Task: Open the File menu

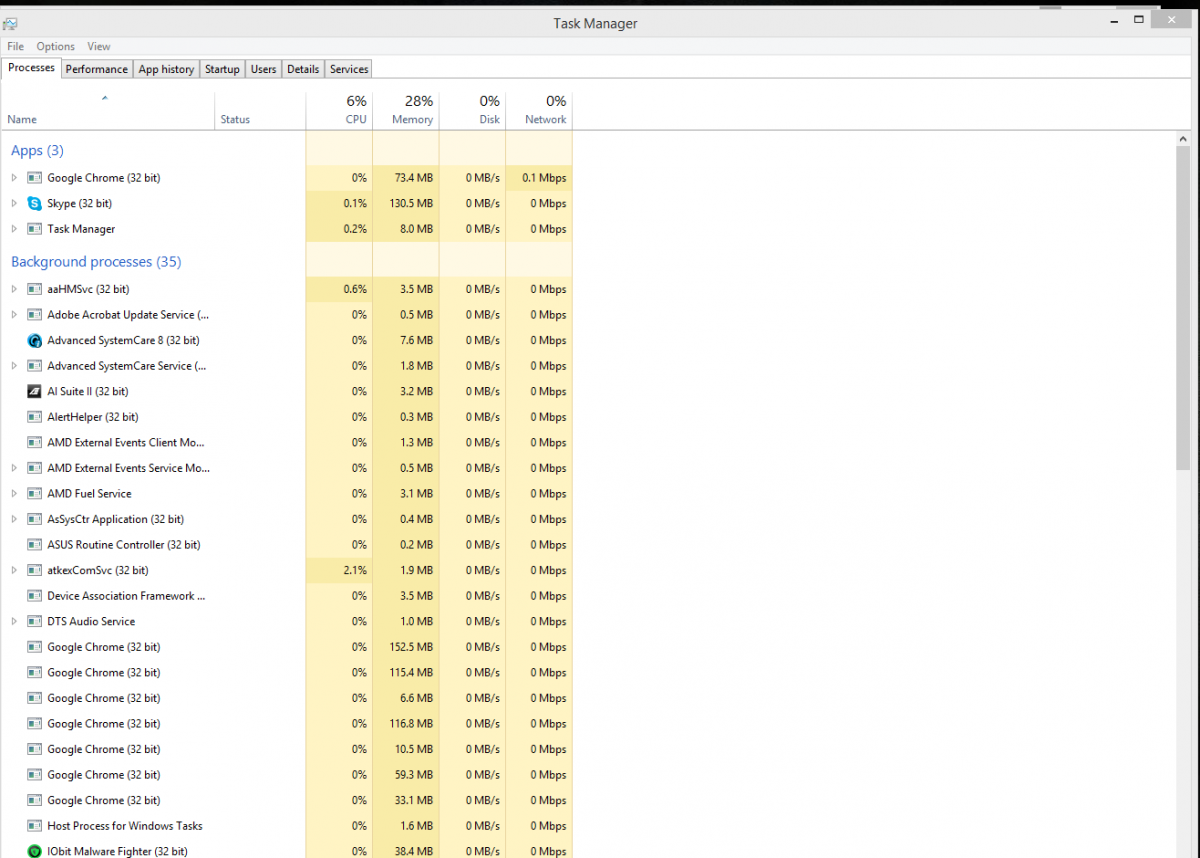Action: click(x=15, y=46)
